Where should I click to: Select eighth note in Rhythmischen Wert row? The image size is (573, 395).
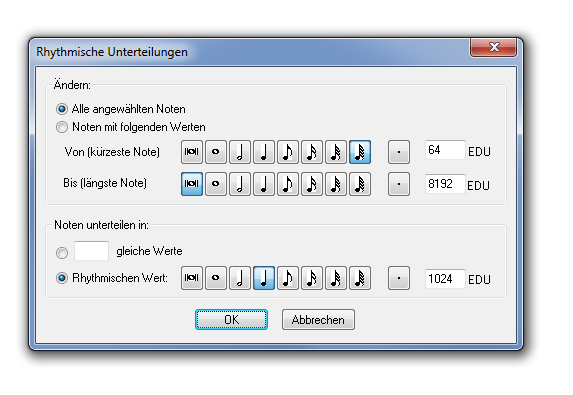pyautogui.click(x=288, y=278)
